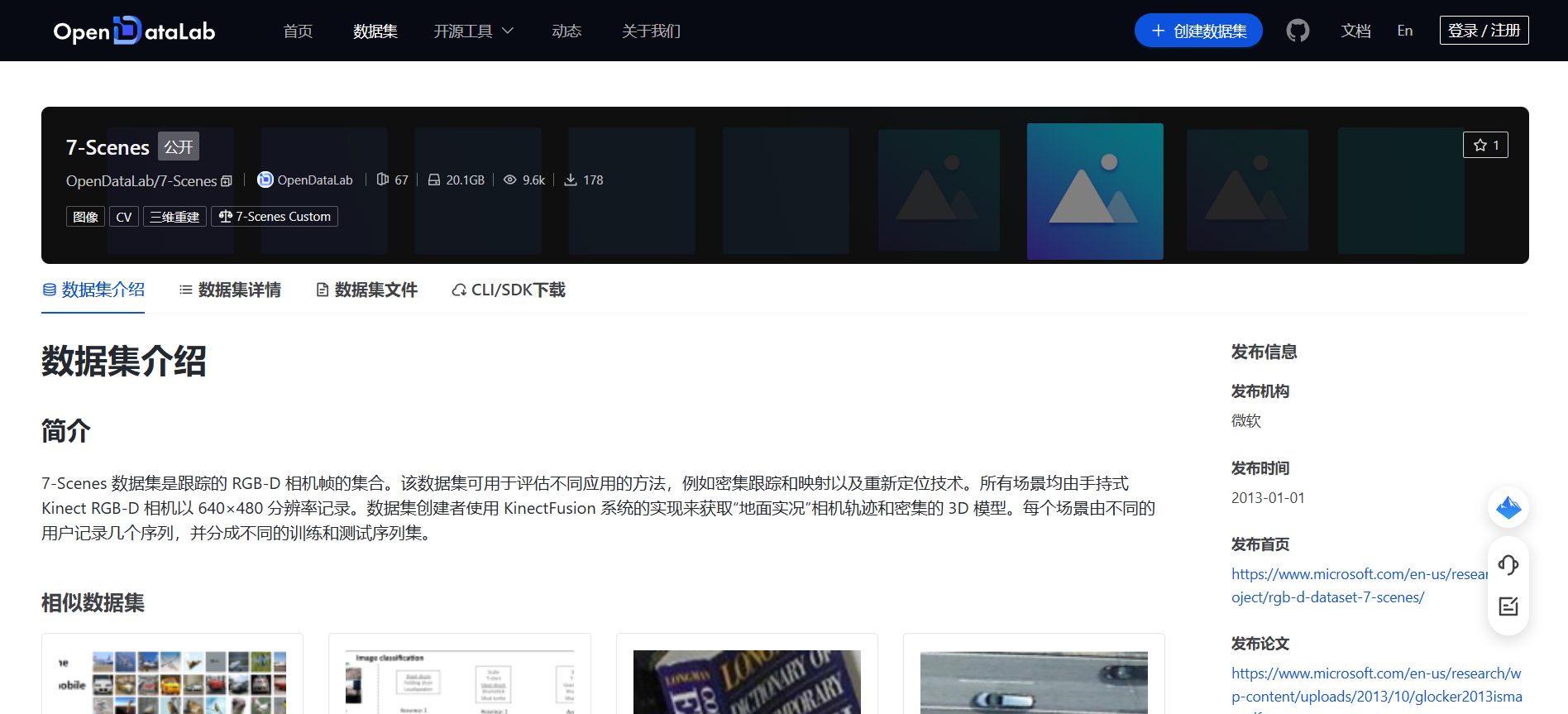Image resolution: width=1568 pixels, height=714 pixels.
Task: Click OpenDataLab/7-Scenes path text
Action: [x=141, y=181]
